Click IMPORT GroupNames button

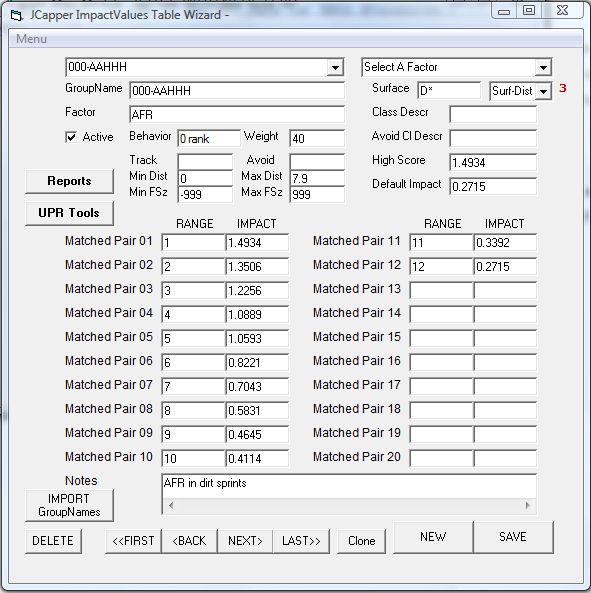pyautogui.click(x=70, y=506)
